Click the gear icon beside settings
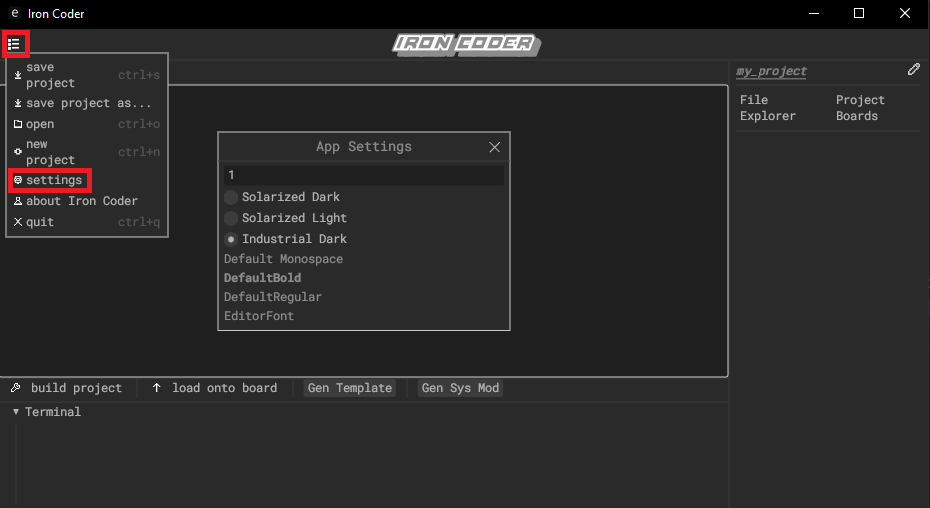Screen dimensions: 930x508 18,180
